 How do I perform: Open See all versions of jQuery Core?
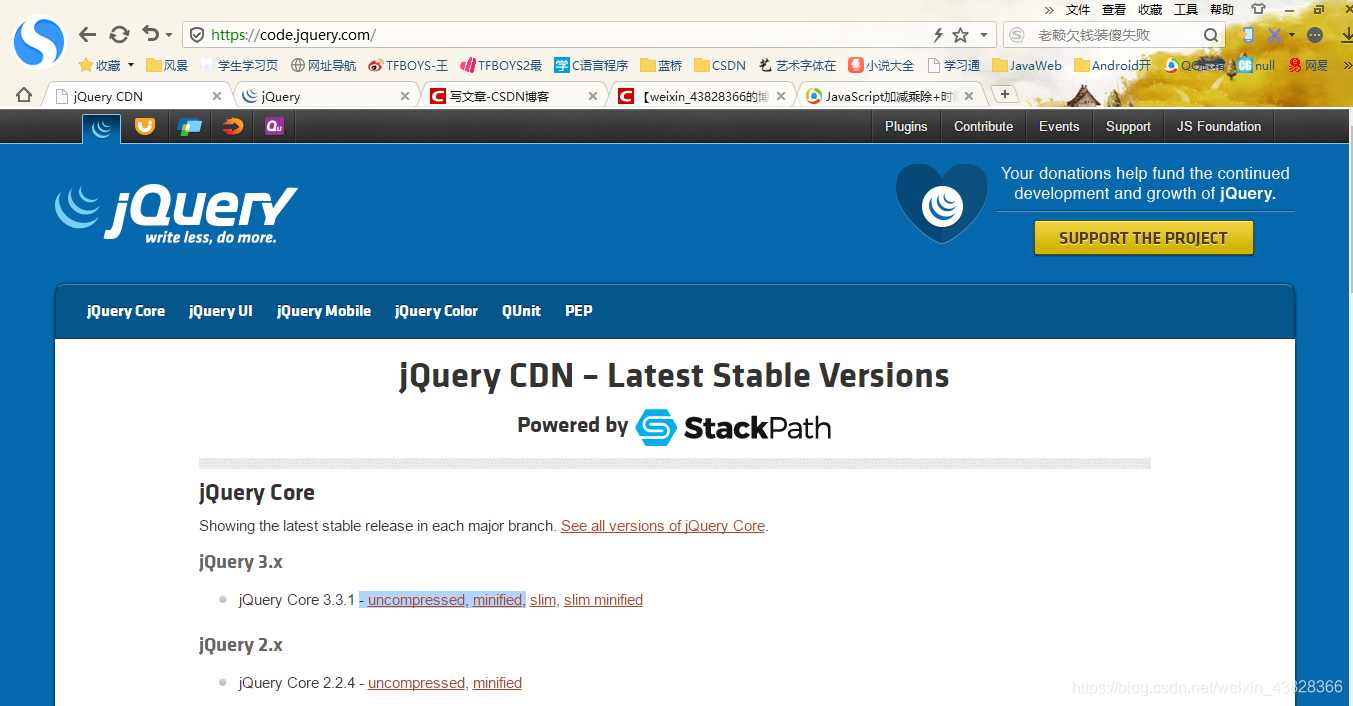pos(663,526)
